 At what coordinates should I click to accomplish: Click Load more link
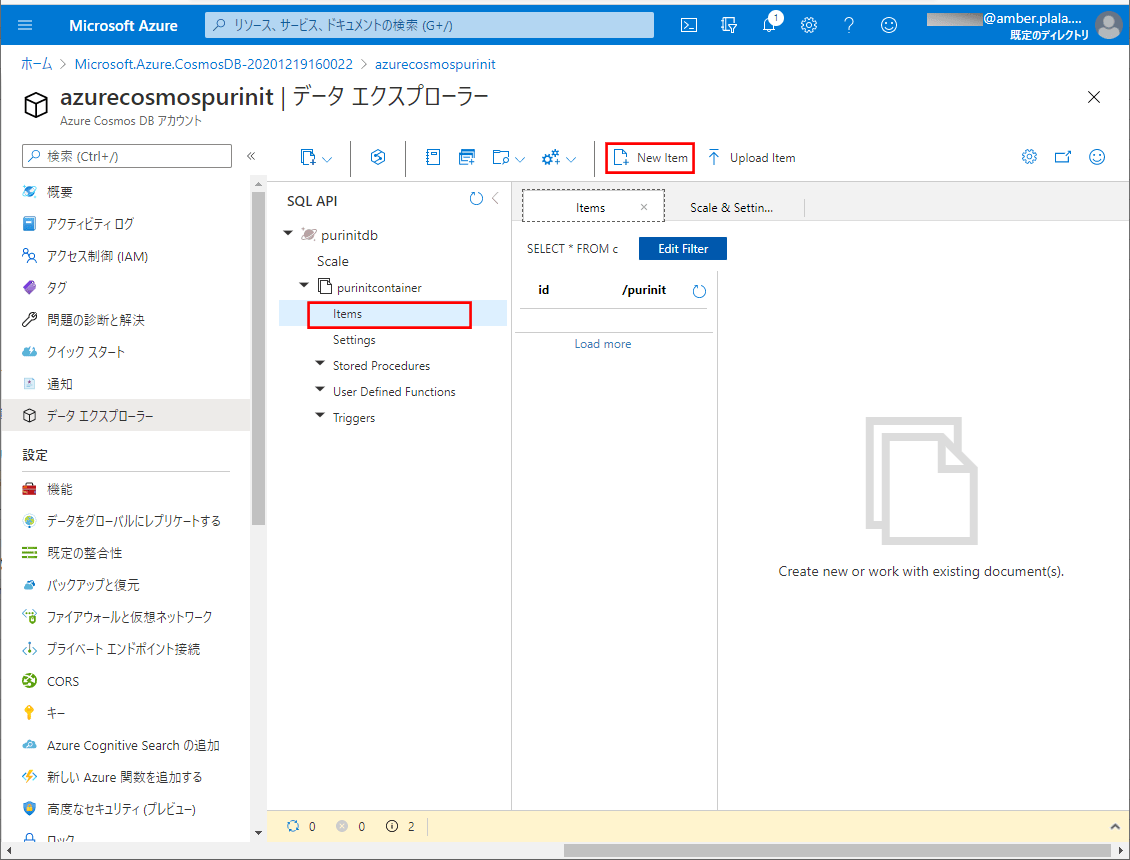(x=602, y=344)
